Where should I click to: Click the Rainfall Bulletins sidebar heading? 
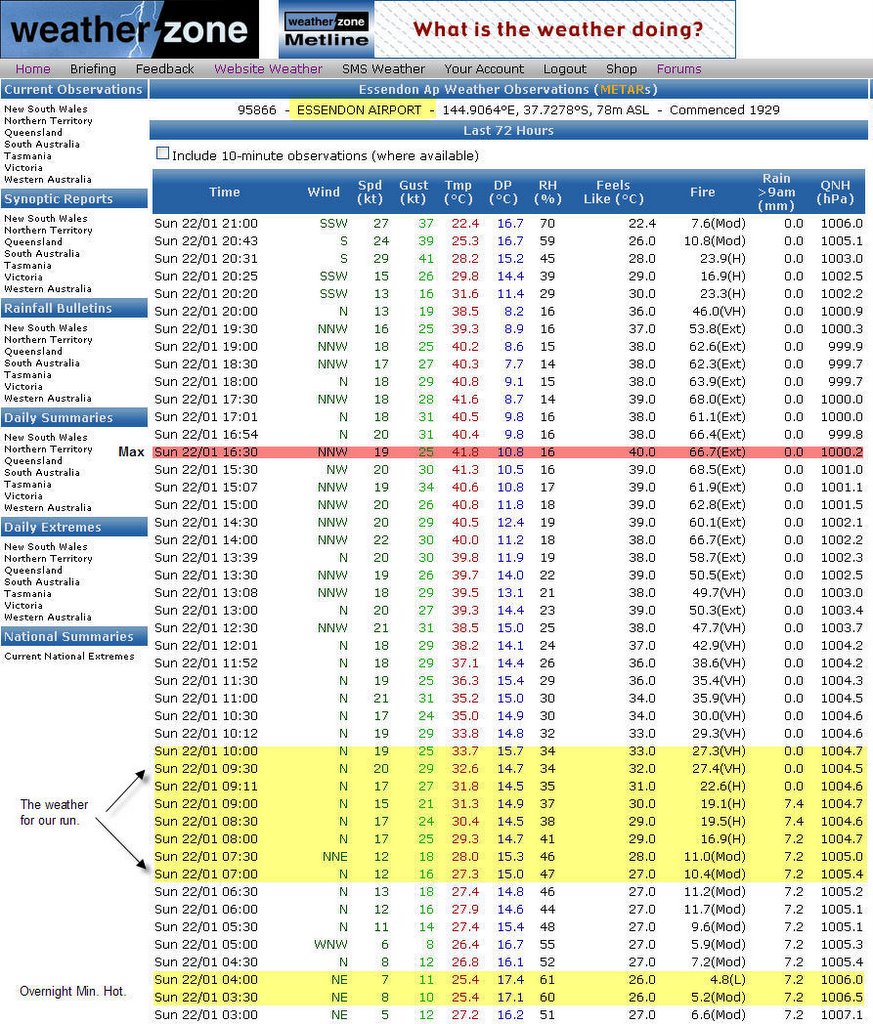pyautogui.click(x=74, y=308)
